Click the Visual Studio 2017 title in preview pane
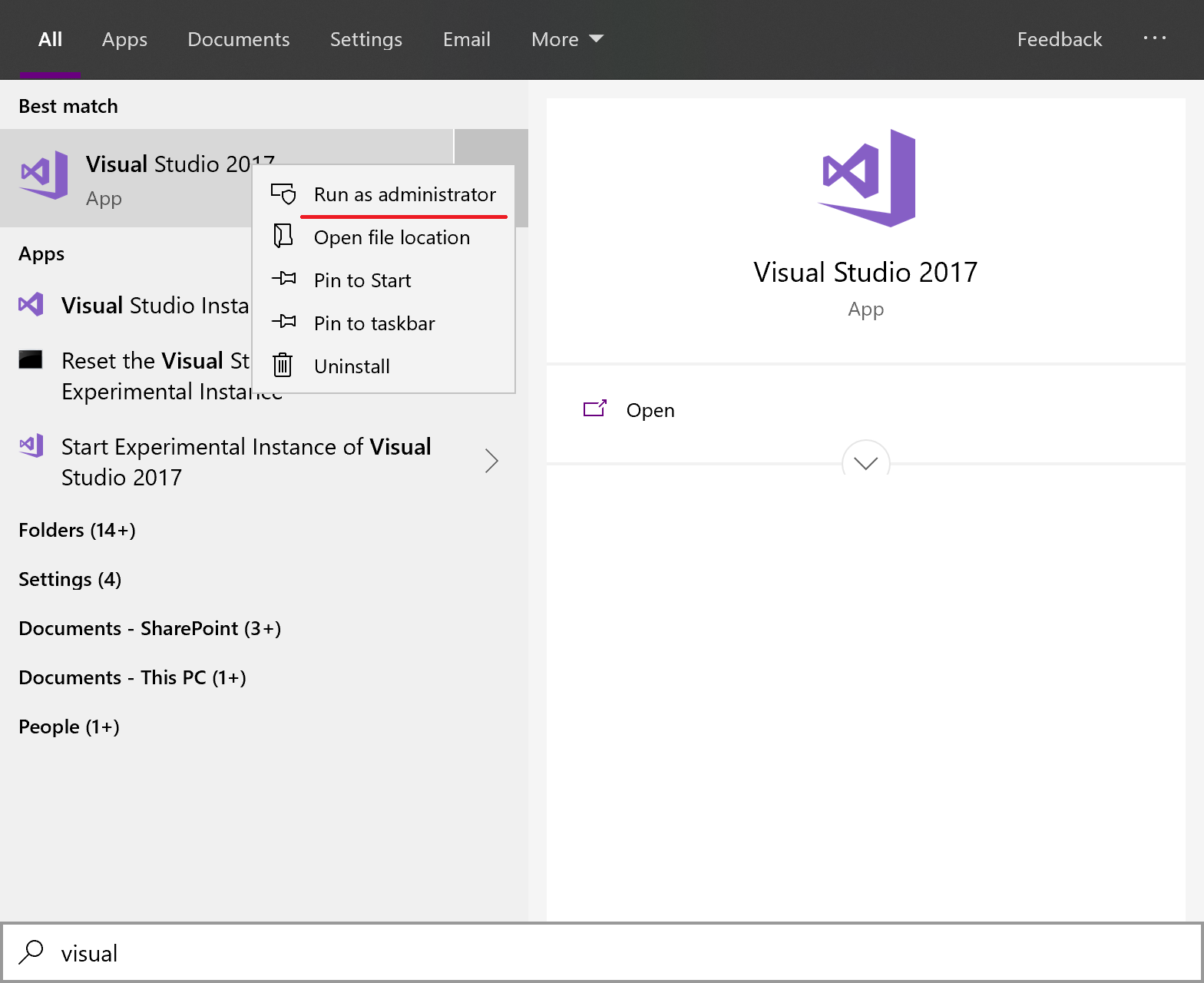1204x983 pixels. pos(865,272)
